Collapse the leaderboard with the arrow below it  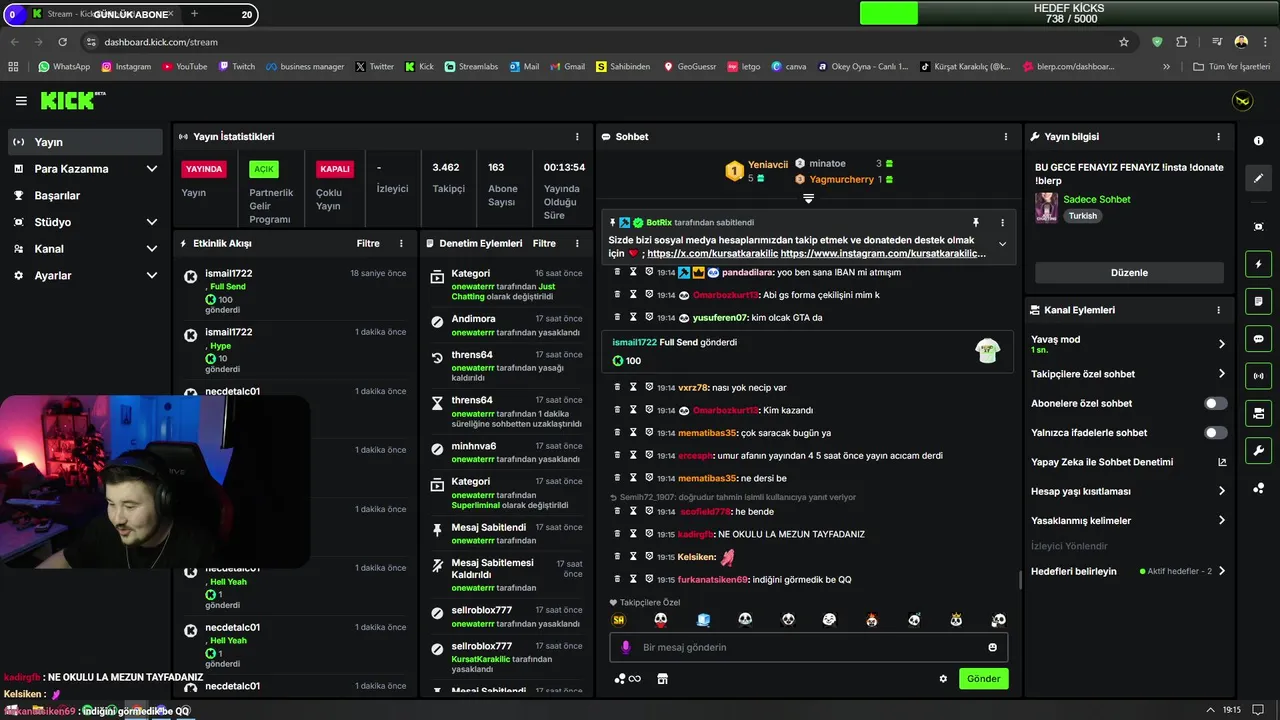click(808, 198)
